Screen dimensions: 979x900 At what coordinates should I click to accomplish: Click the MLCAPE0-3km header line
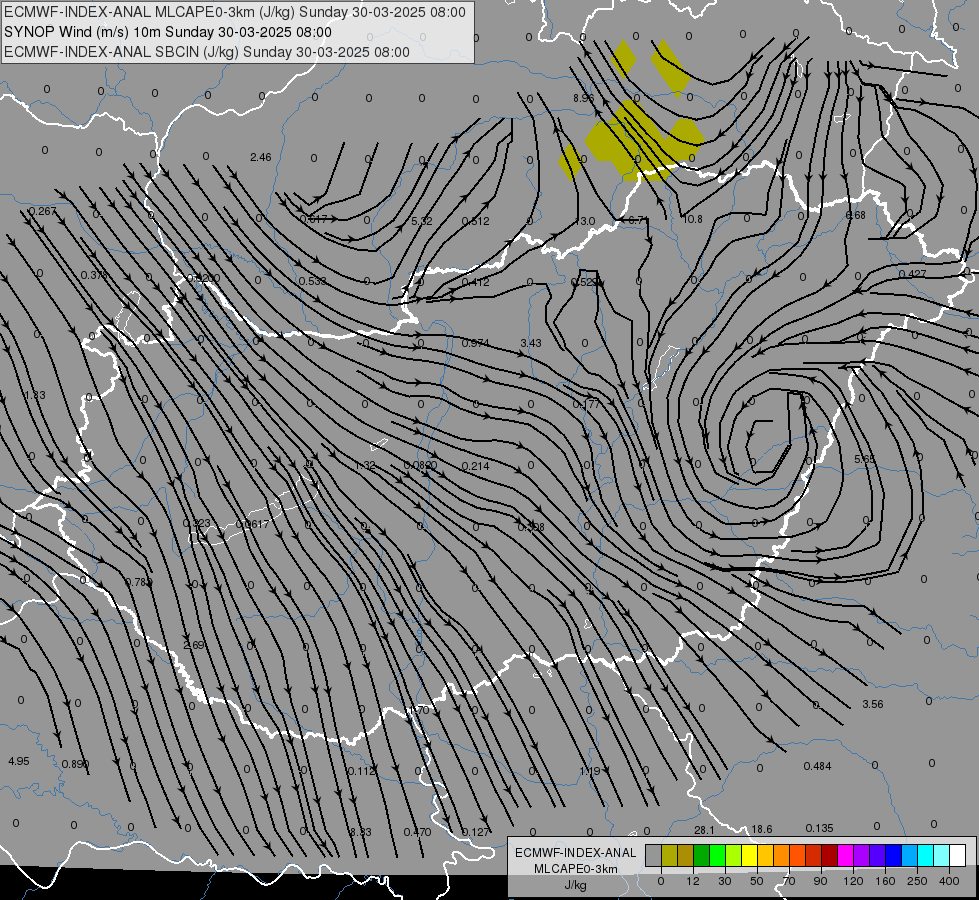click(x=235, y=12)
